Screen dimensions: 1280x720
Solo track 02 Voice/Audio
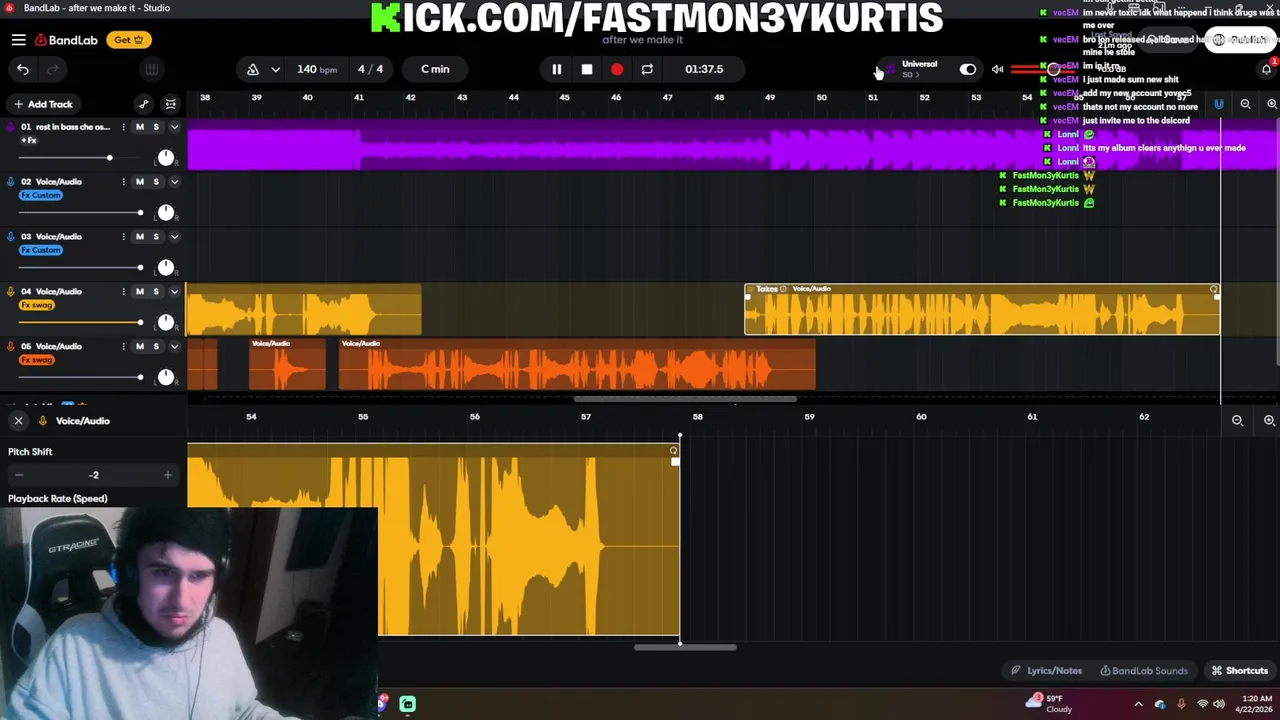[156, 182]
